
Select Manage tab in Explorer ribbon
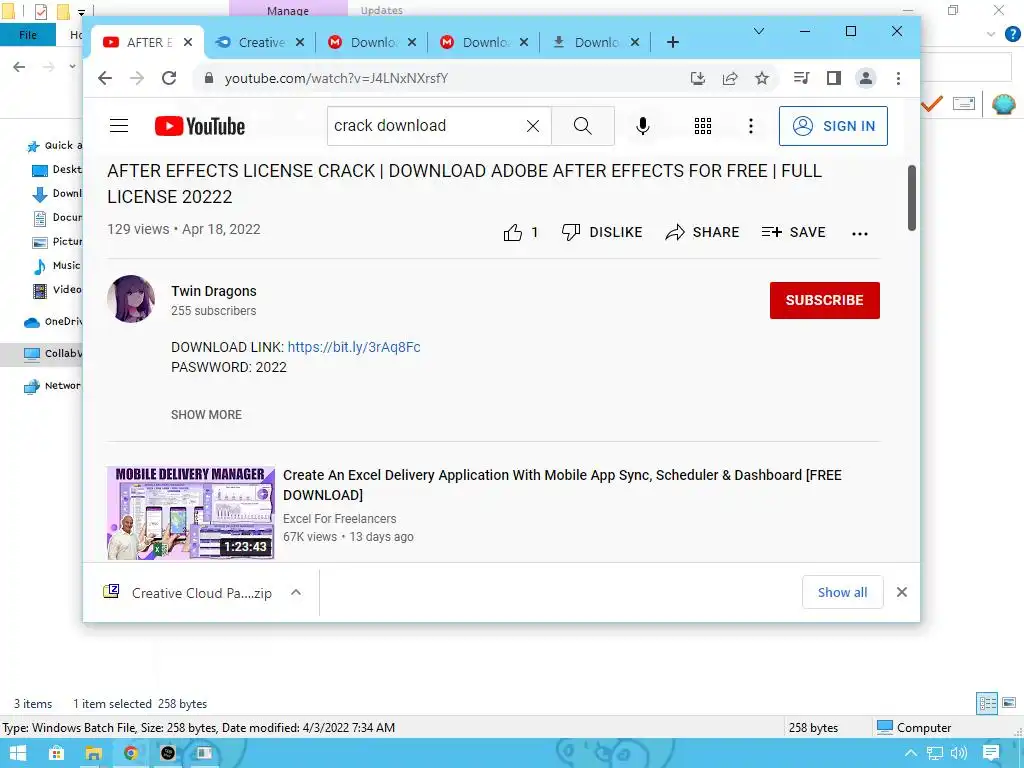tap(287, 10)
